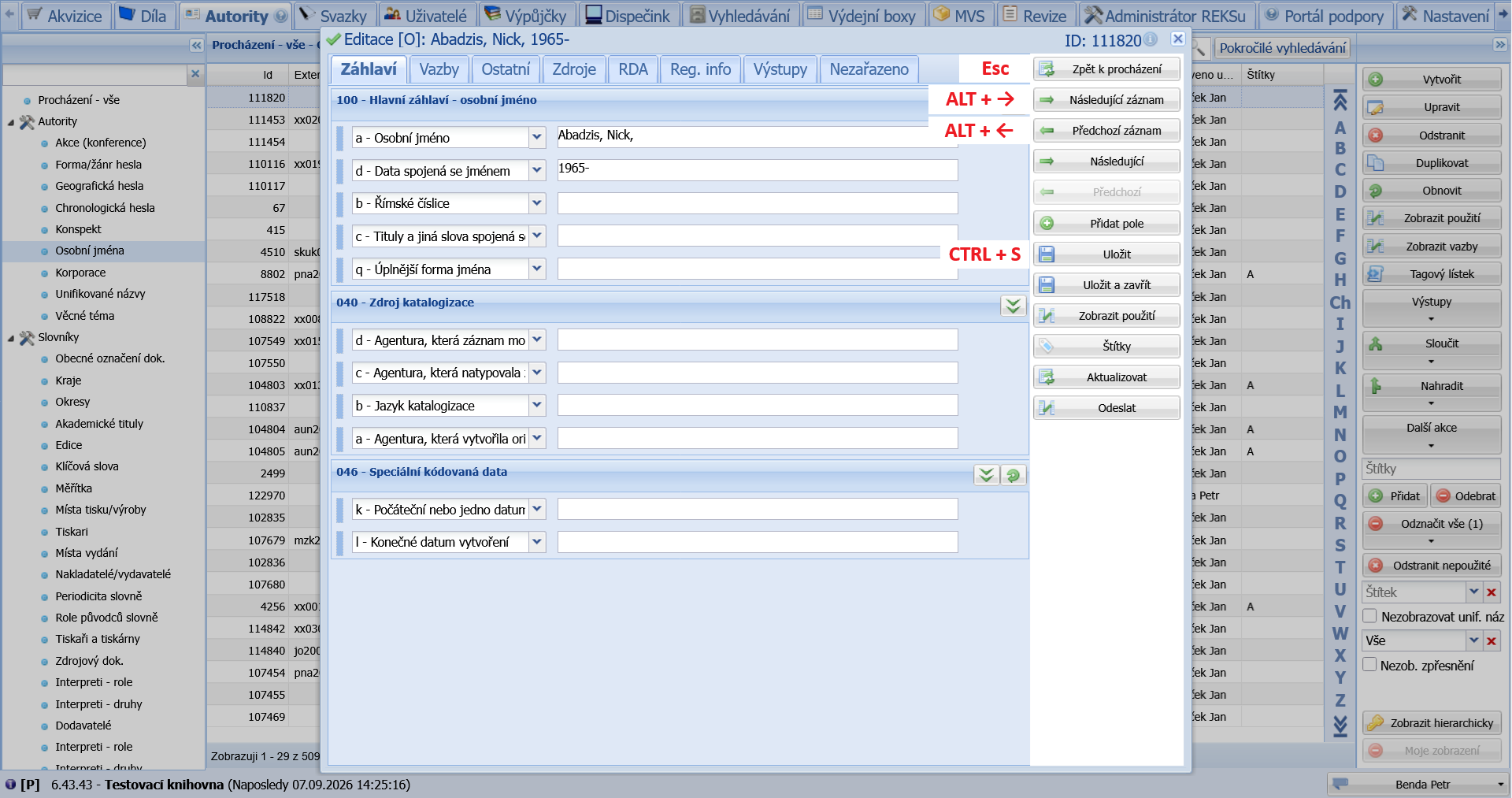
Task: Open the Benda Petr user menu
Action: pyautogui.click(x=1417, y=785)
